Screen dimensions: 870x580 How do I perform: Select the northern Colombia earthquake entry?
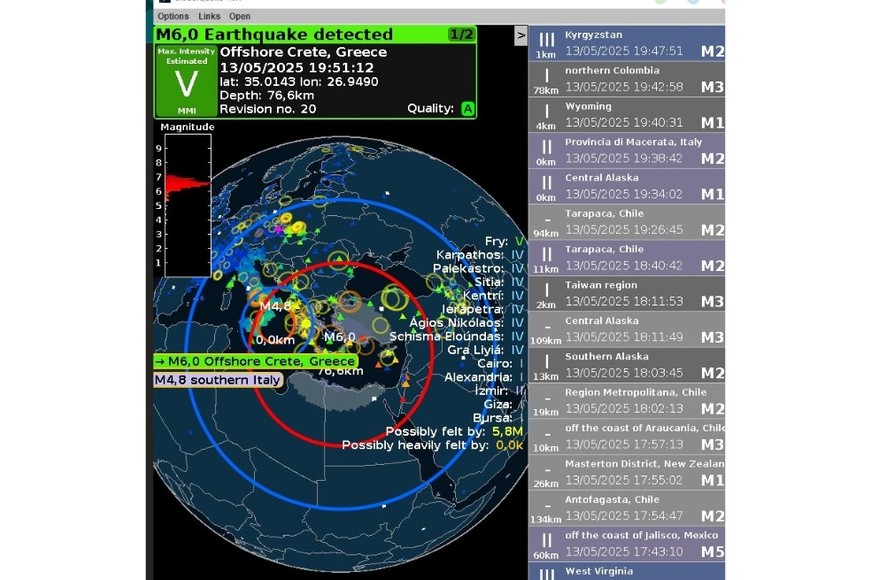click(x=626, y=79)
